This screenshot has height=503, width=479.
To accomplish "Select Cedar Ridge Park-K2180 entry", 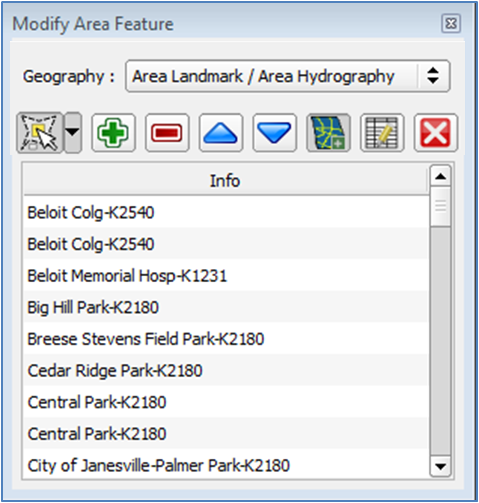I will (225, 371).
